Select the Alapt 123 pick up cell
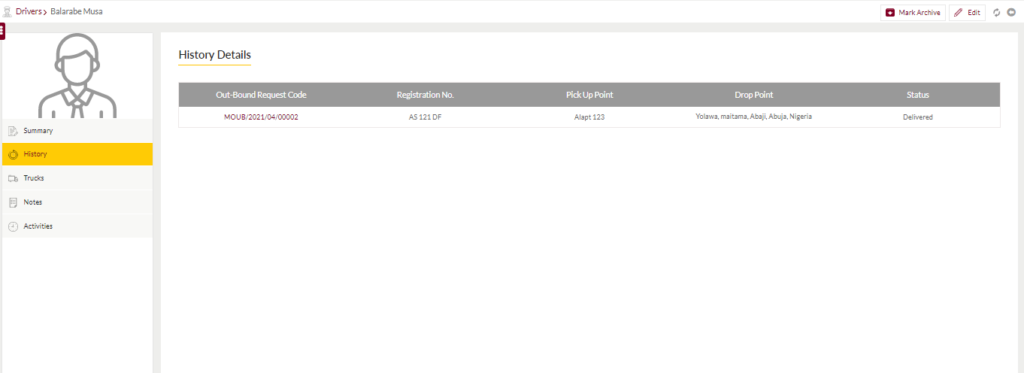 click(x=589, y=117)
